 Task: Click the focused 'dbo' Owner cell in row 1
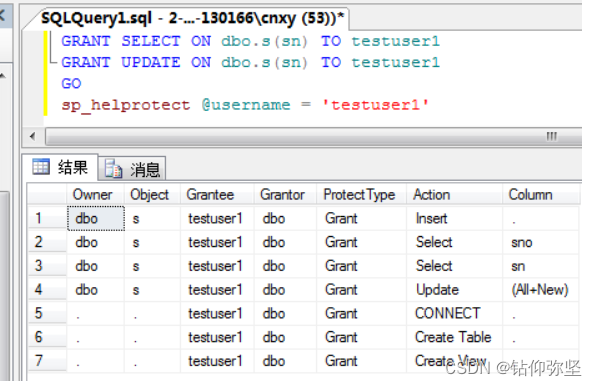click(96, 219)
